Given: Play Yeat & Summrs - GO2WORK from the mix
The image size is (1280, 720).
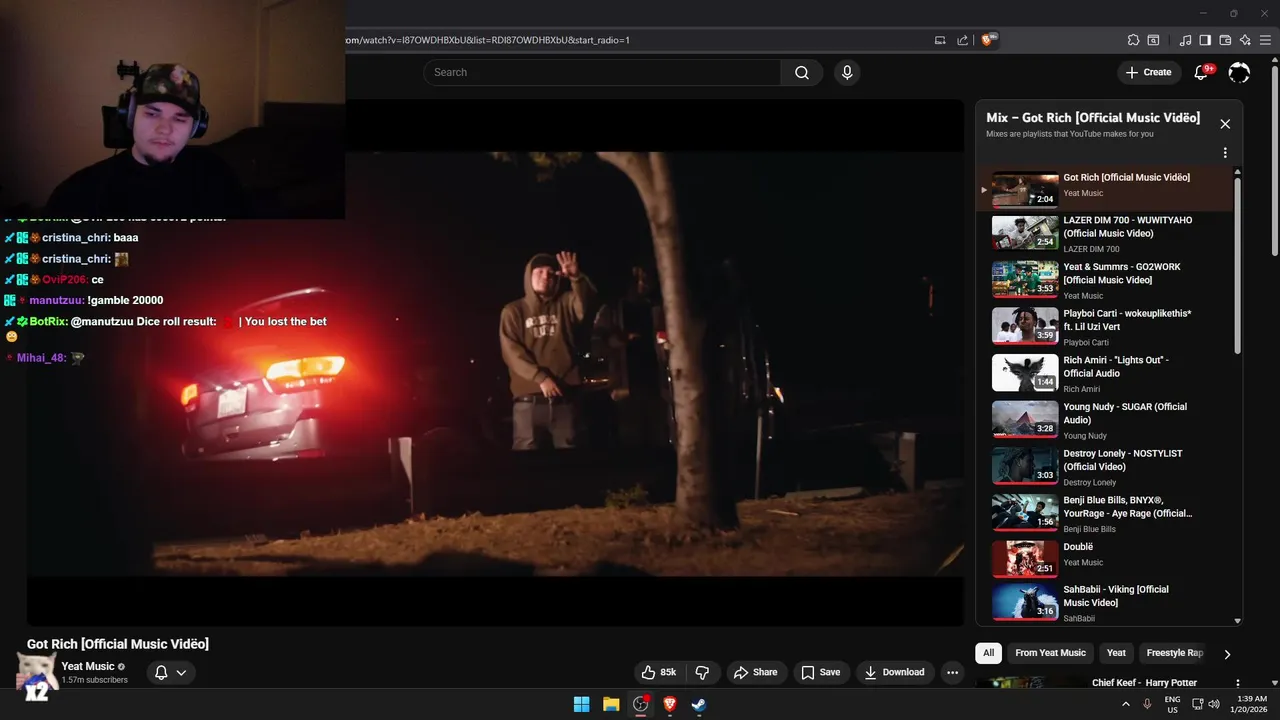Looking at the screenshot, I should tap(1105, 281).
